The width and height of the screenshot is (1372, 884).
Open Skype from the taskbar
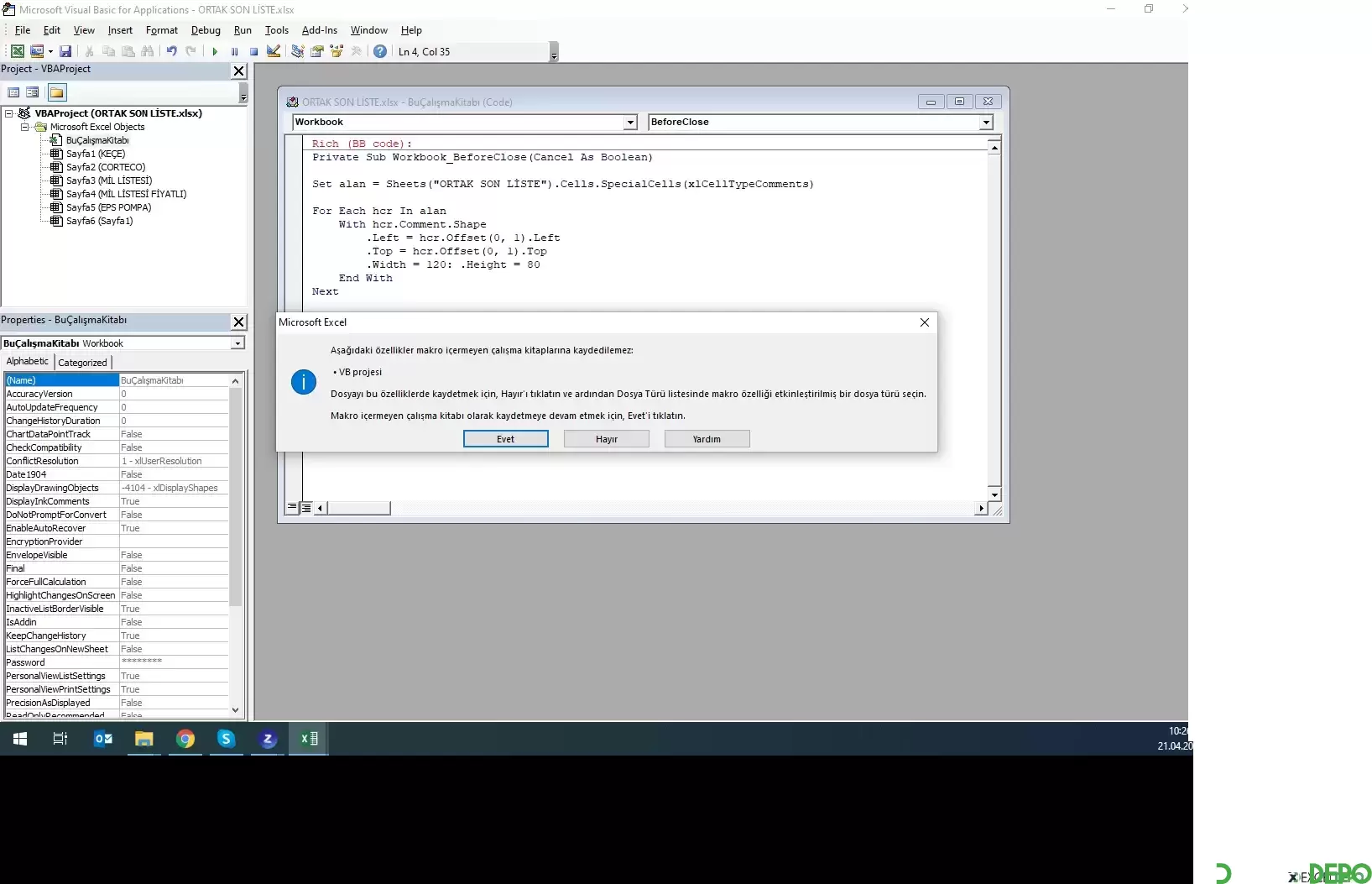pyautogui.click(x=226, y=739)
